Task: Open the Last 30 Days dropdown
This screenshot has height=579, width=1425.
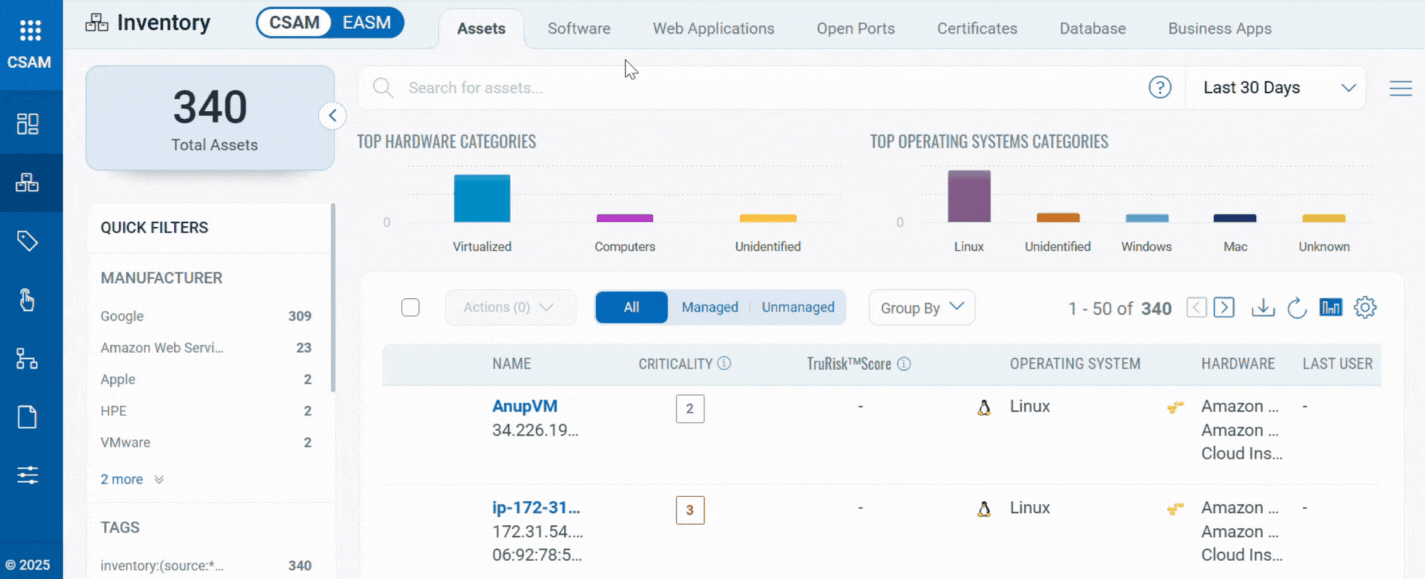Action: pos(1276,88)
